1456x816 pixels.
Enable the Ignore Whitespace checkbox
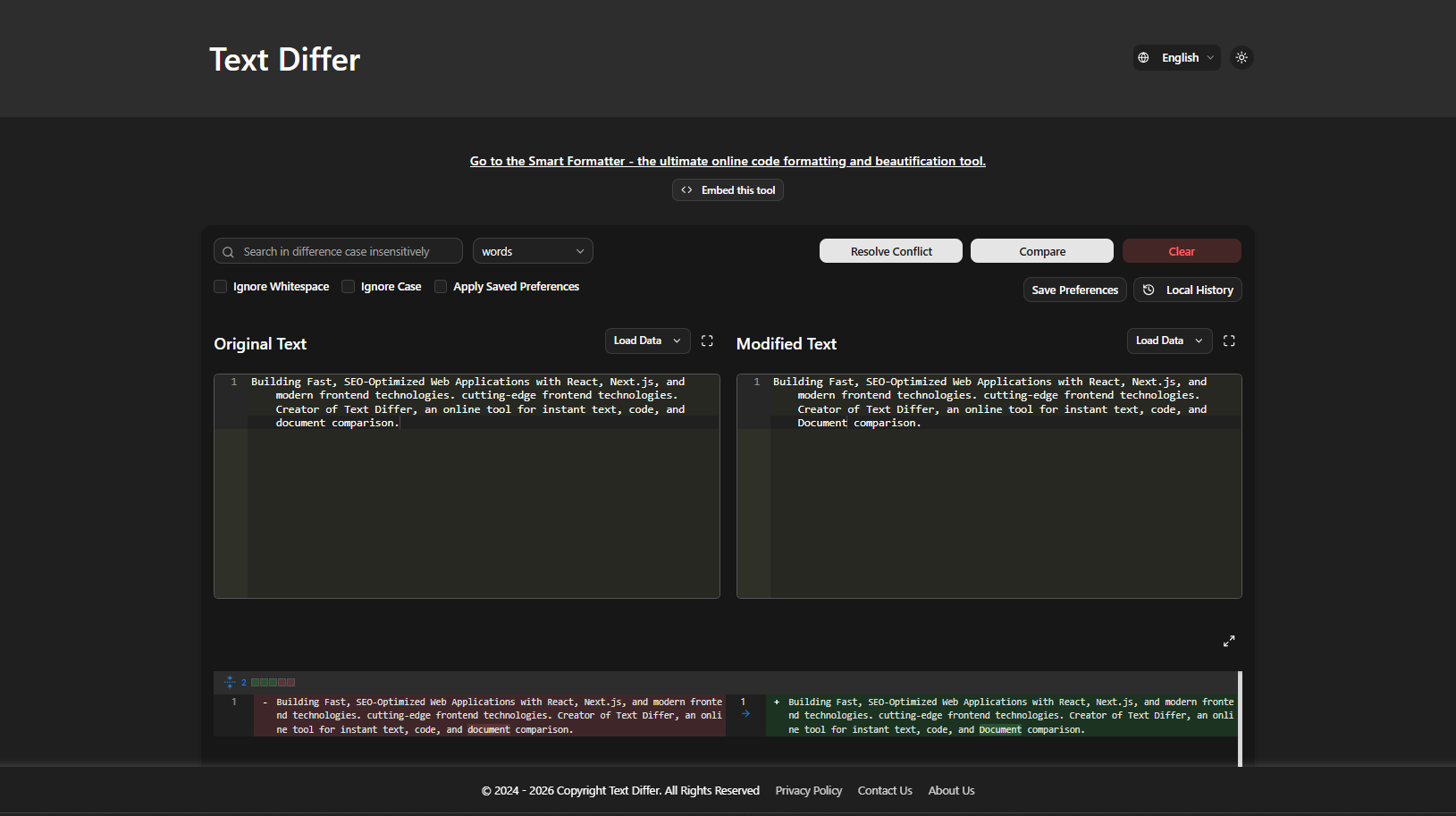click(220, 287)
